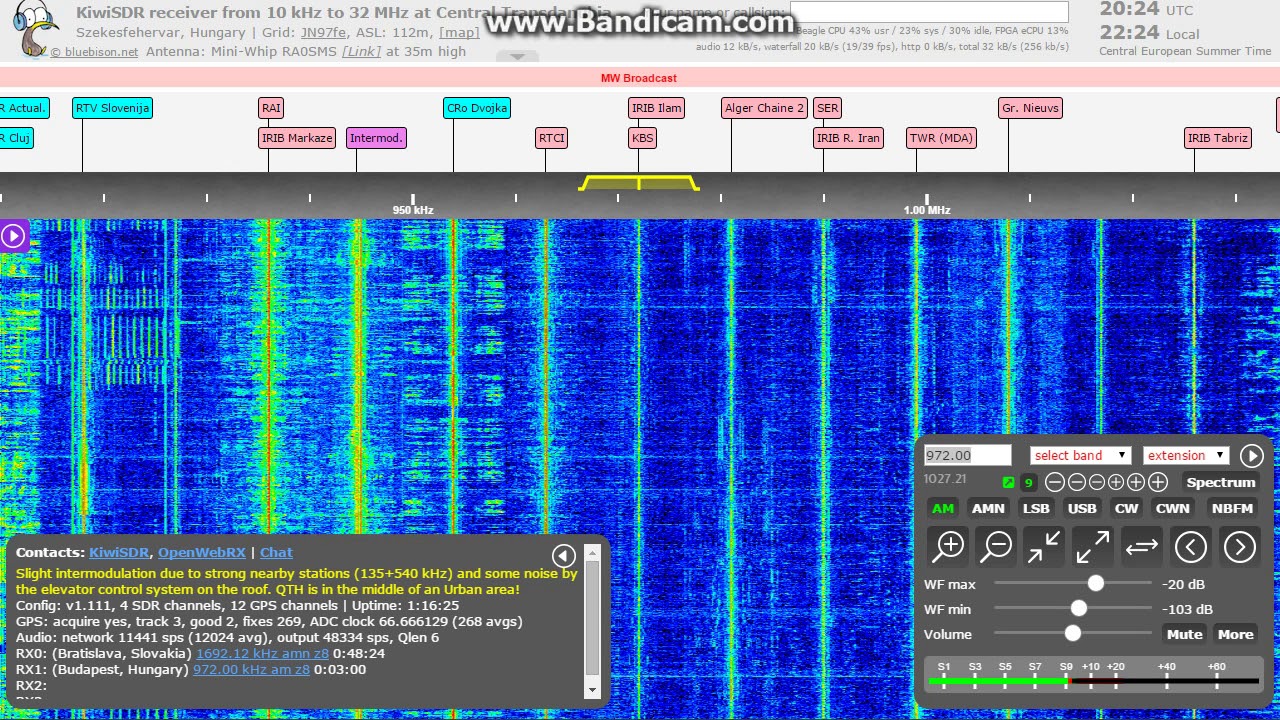
Task: Adjust the Volume slider
Action: coord(1073,633)
